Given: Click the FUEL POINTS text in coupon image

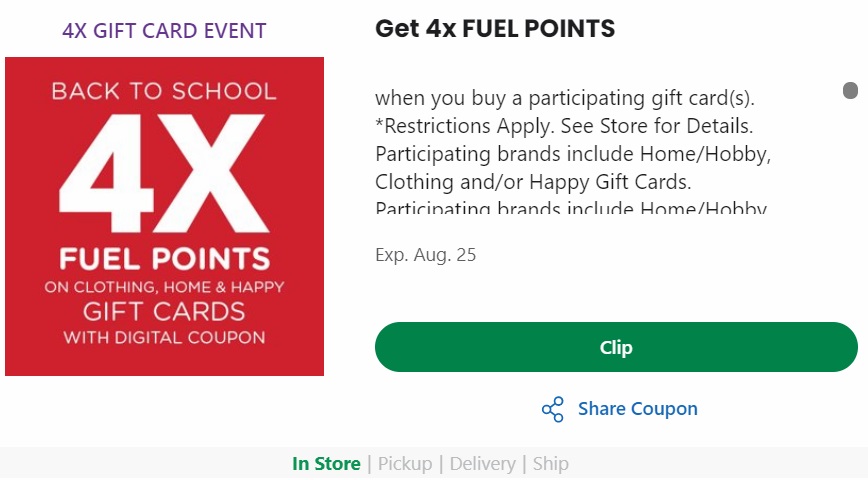Looking at the screenshot, I should 164,259.
